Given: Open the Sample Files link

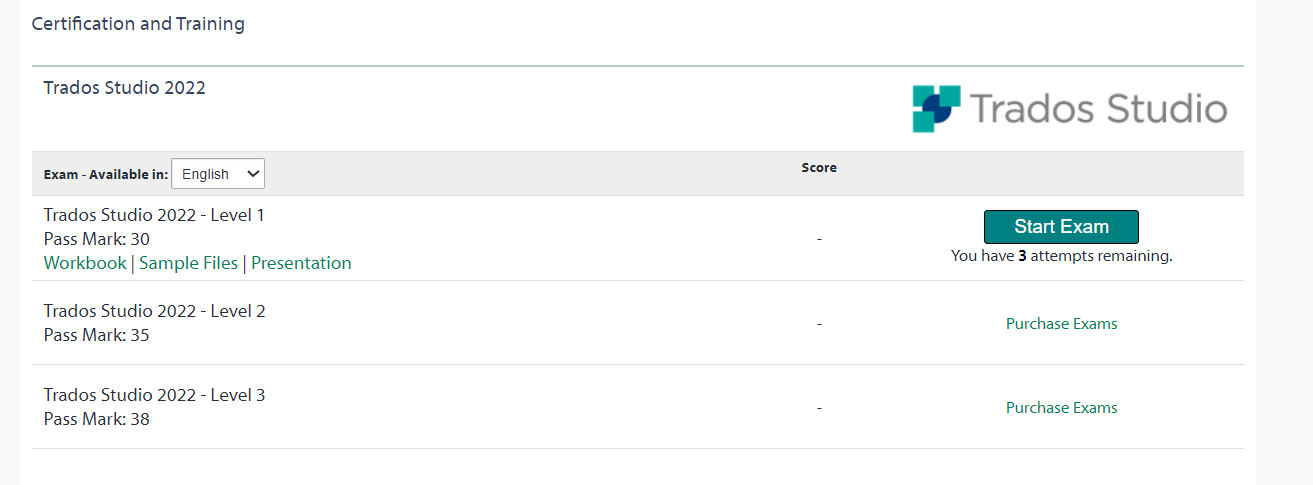Looking at the screenshot, I should [189, 263].
